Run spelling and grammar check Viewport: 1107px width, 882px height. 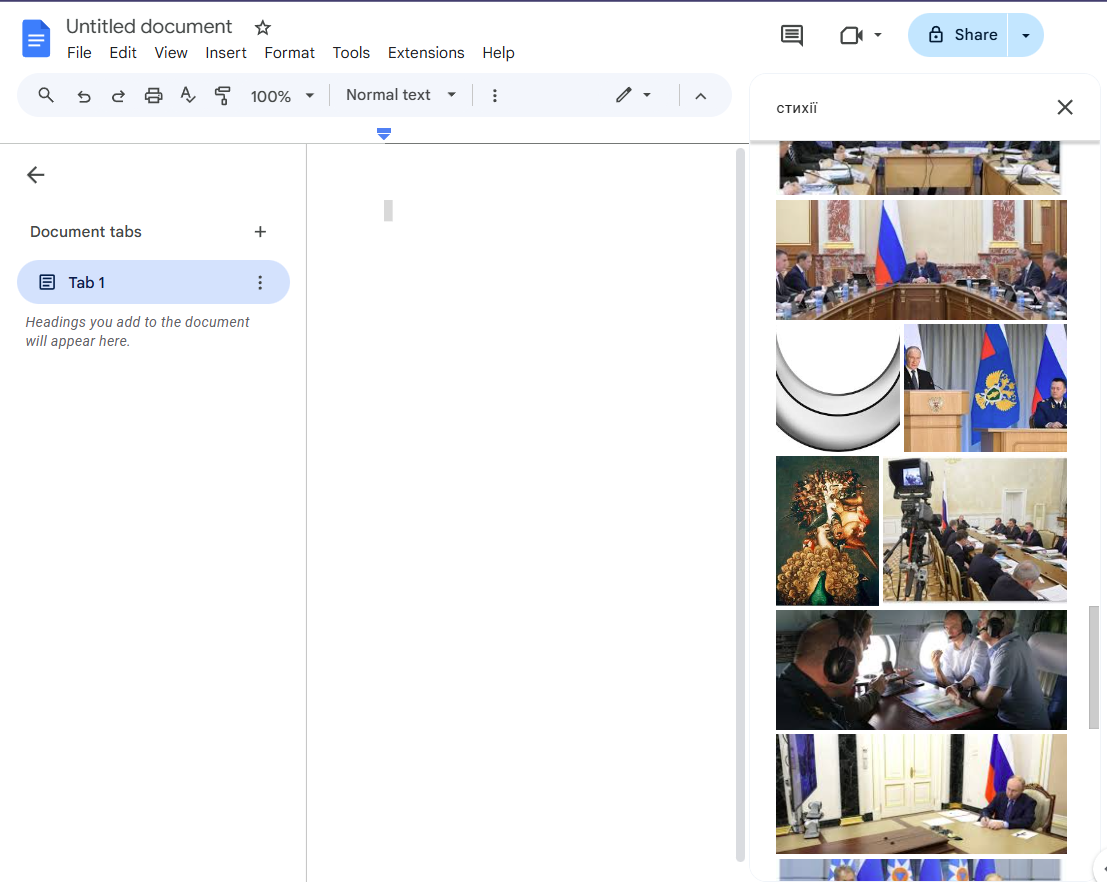(188, 95)
